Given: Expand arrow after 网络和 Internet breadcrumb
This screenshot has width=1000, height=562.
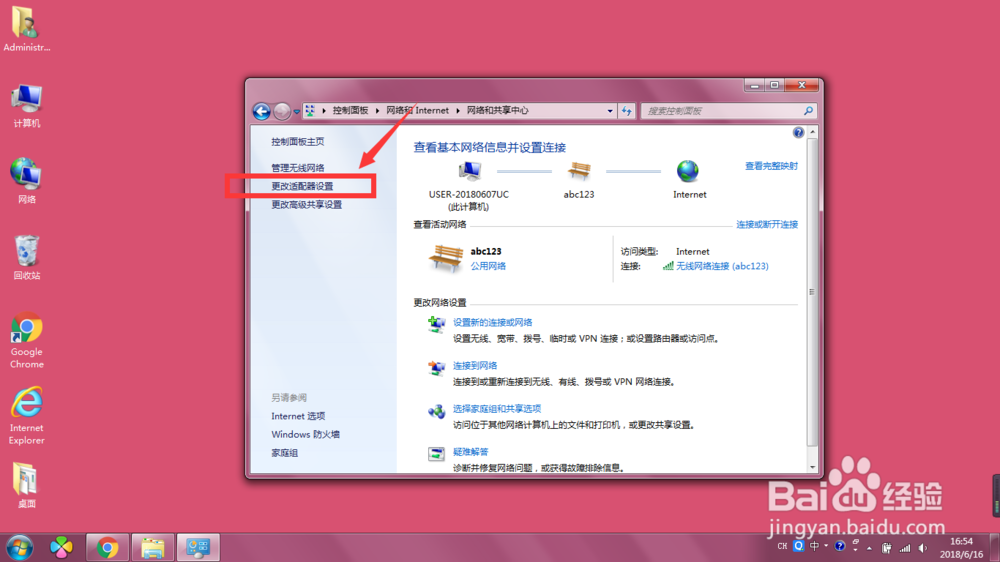Looking at the screenshot, I should coord(458,111).
